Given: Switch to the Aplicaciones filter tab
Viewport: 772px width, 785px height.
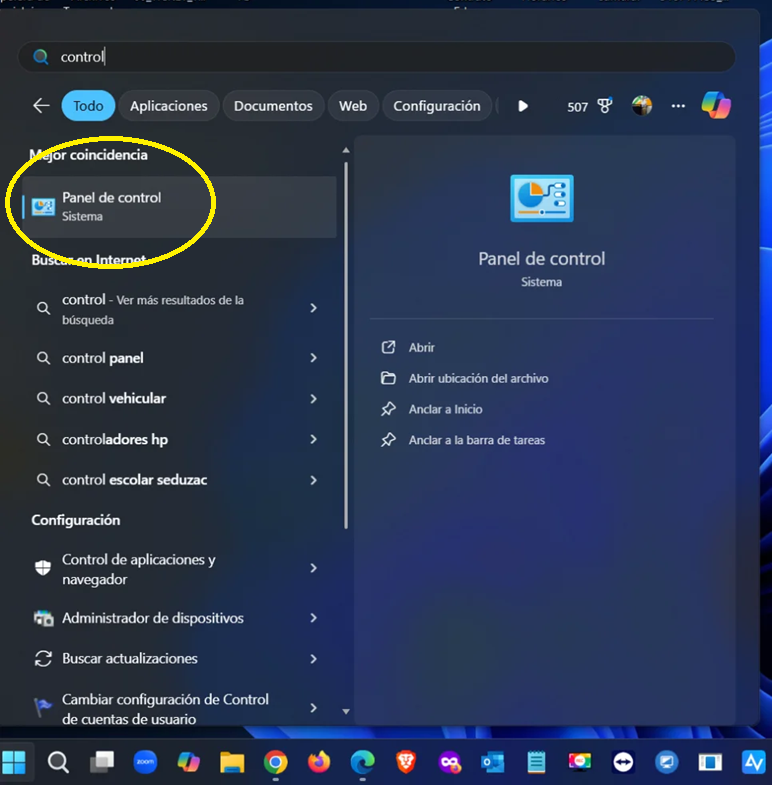Looking at the screenshot, I should click(x=168, y=106).
